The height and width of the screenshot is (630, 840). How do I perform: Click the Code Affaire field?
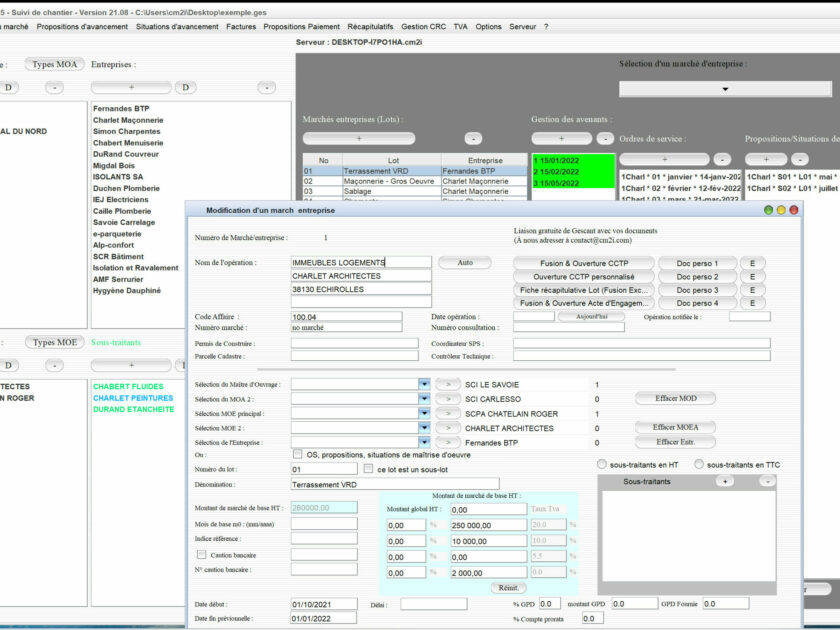click(346, 317)
